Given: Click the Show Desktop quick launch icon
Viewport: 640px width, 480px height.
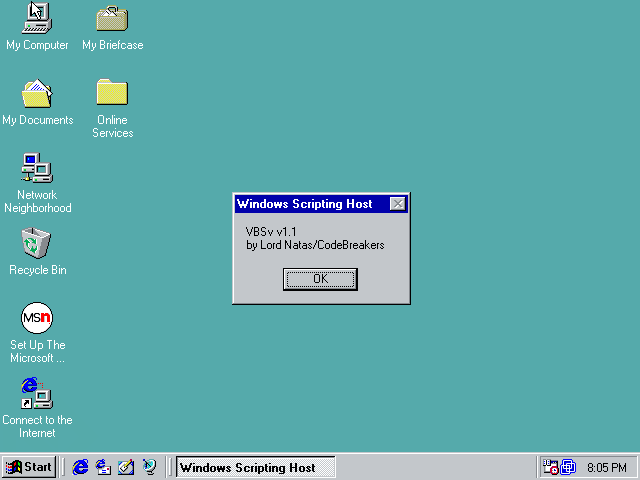Looking at the screenshot, I should click(x=126, y=467).
